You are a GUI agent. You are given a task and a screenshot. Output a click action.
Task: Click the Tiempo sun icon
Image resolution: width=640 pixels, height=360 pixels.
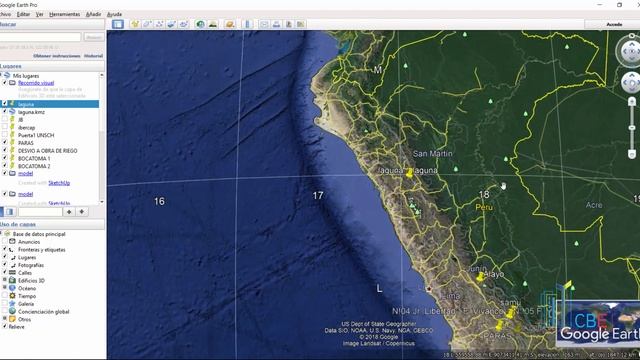click(13, 296)
